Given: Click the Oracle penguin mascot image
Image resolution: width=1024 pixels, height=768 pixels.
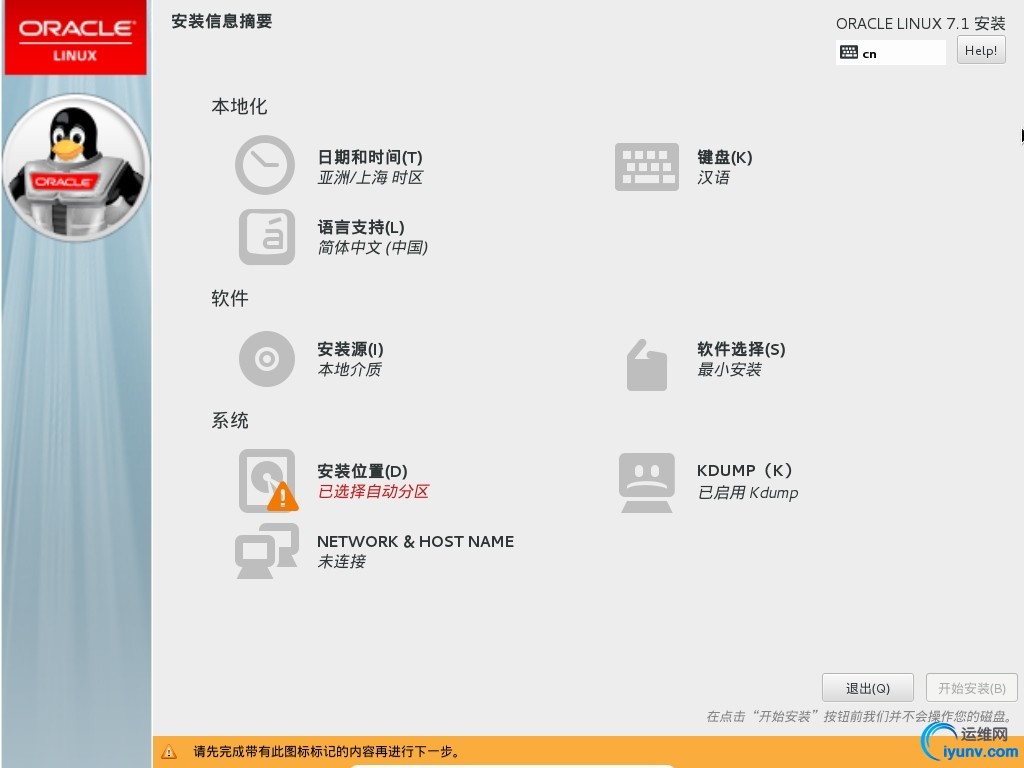Looking at the screenshot, I should click(76, 168).
